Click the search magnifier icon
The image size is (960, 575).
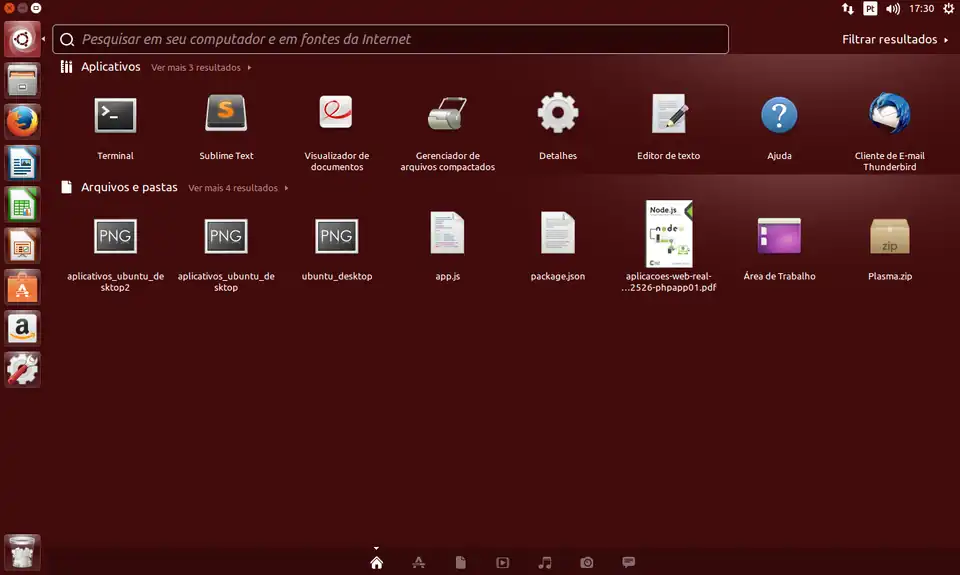click(67, 40)
